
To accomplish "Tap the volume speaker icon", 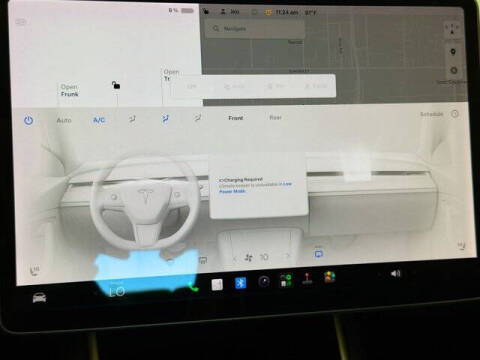I will pos(395,274).
